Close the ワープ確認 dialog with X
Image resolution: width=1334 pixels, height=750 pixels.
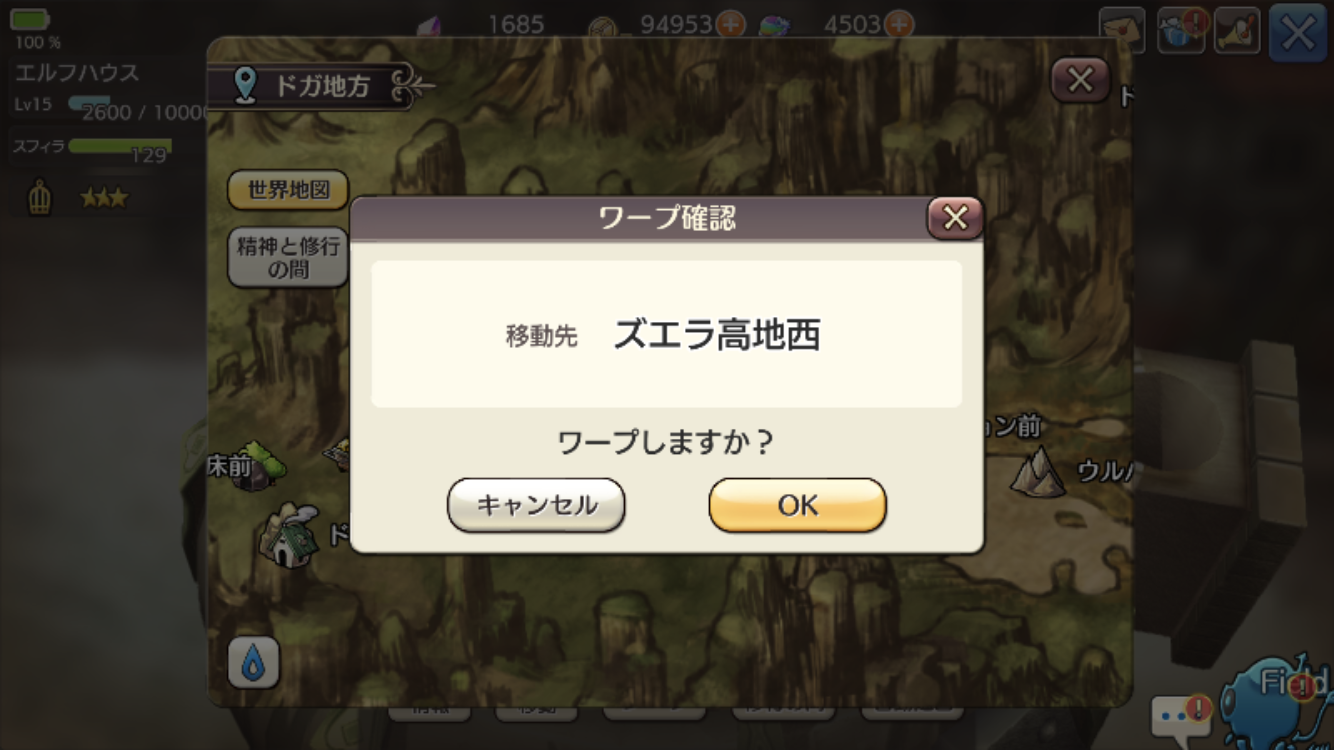click(x=955, y=218)
